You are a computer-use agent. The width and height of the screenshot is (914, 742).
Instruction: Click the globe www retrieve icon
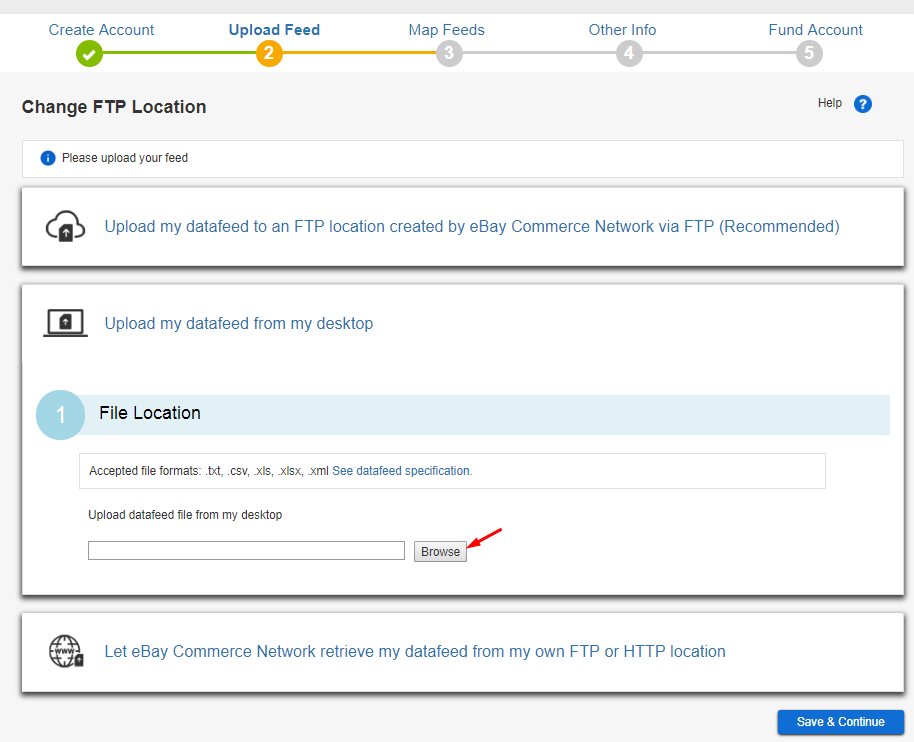point(66,651)
